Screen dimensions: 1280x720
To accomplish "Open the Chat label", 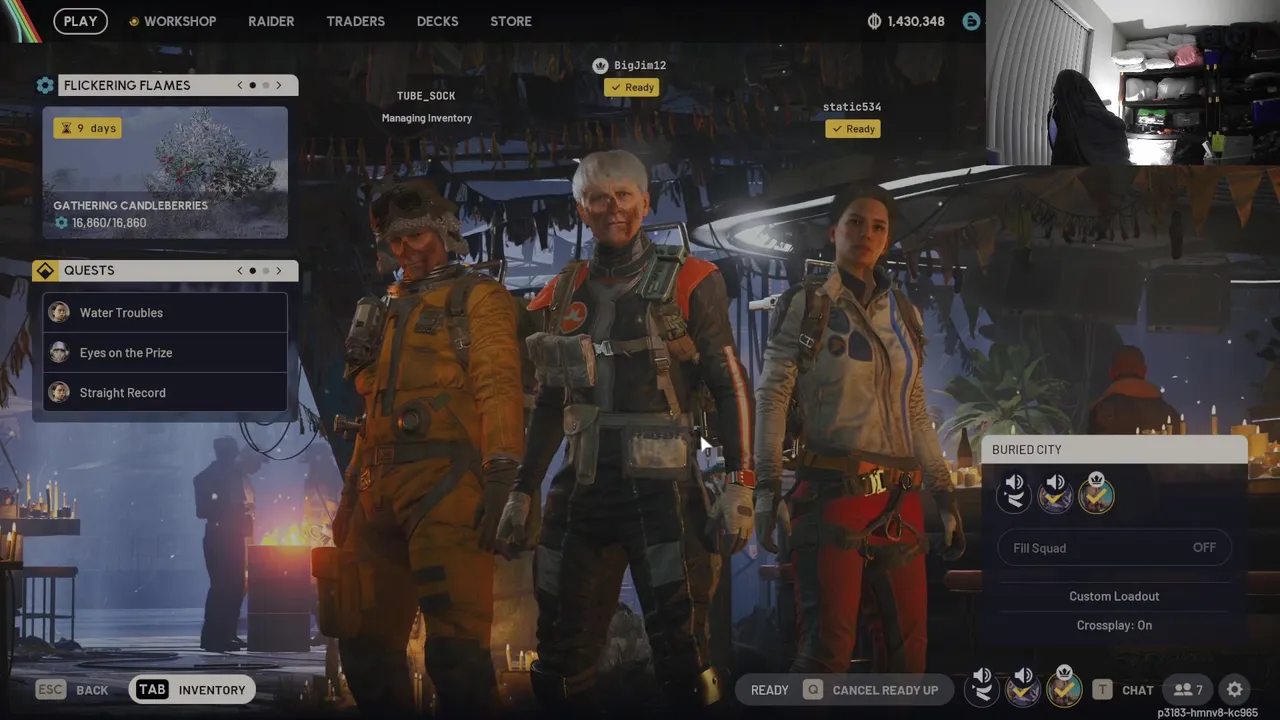I will [1137, 690].
